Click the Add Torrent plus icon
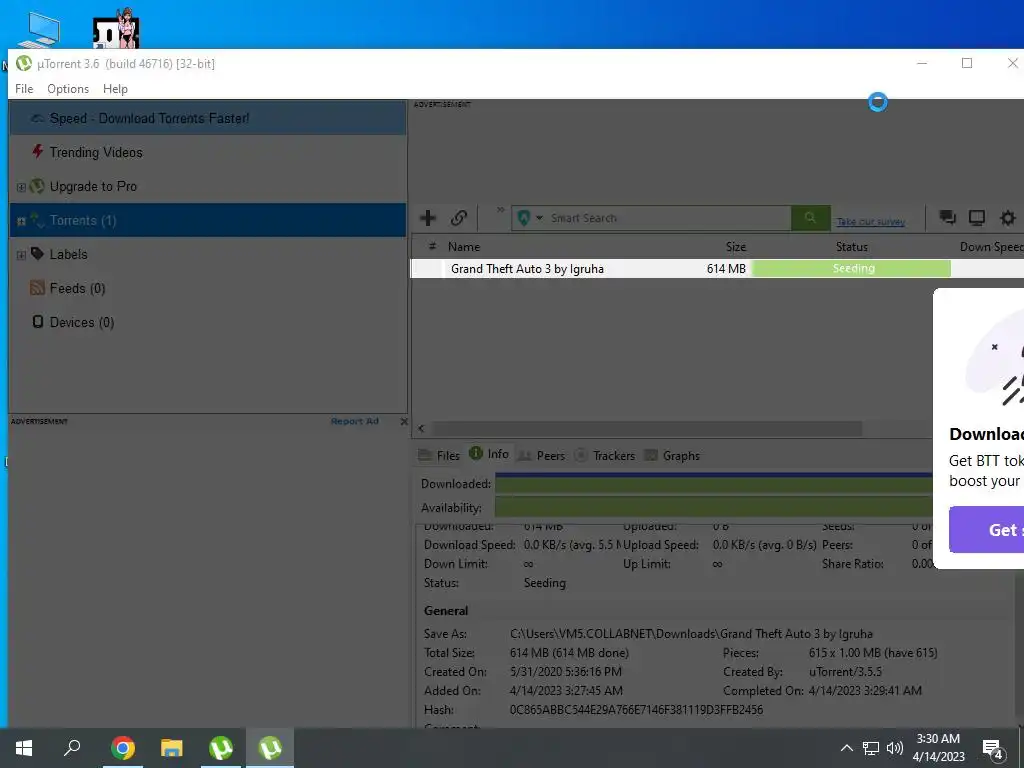This screenshot has width=1024, height=768. pyautogui.click(x=428, y=217)
